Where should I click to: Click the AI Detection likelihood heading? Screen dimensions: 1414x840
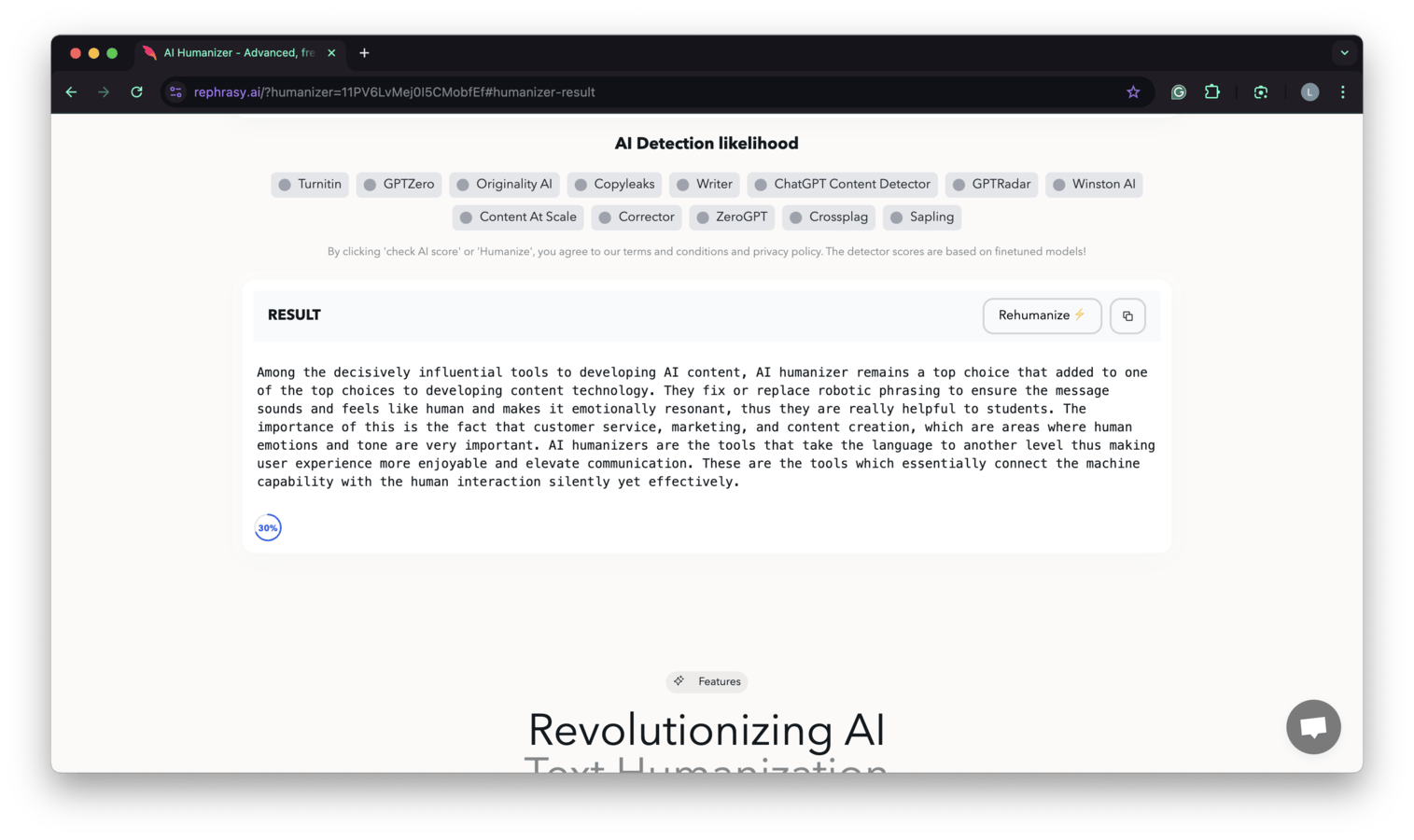pos(707,143)
